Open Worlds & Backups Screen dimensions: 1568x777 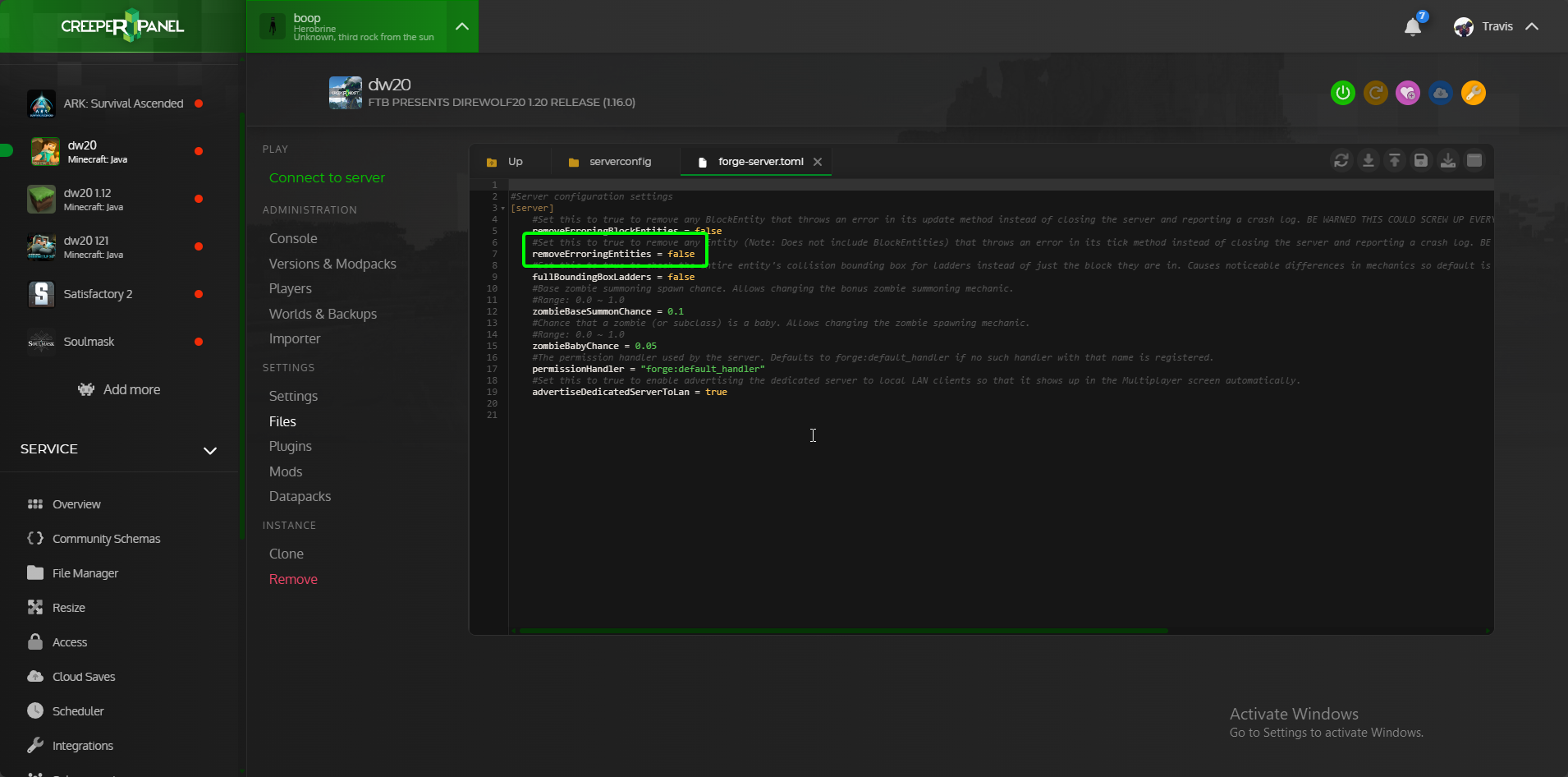(x=323, y=314)
